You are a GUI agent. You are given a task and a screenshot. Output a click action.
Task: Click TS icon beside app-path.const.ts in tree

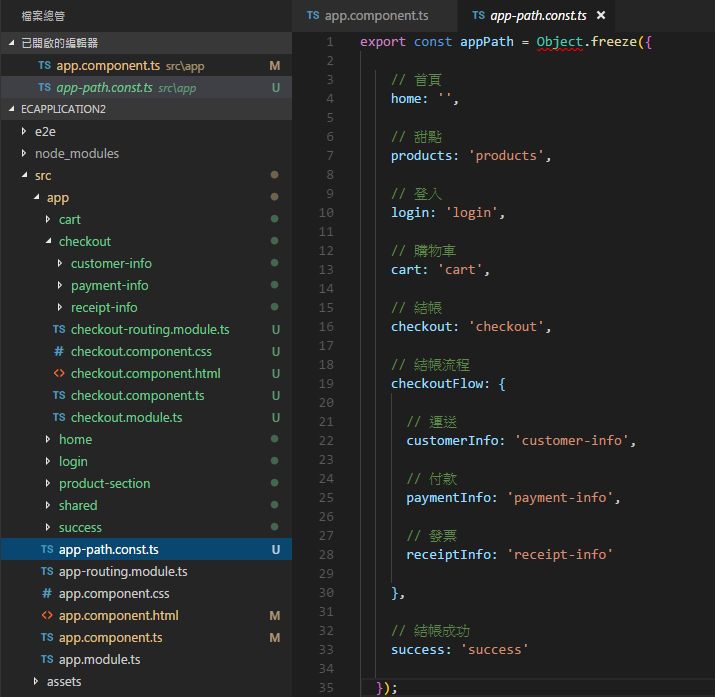(x=47, y=549)
